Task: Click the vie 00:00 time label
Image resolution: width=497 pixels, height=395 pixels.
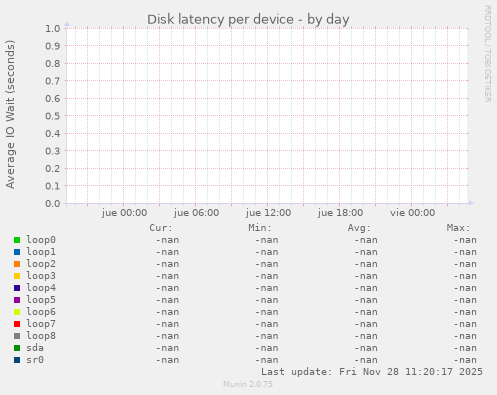Action: 413,213
